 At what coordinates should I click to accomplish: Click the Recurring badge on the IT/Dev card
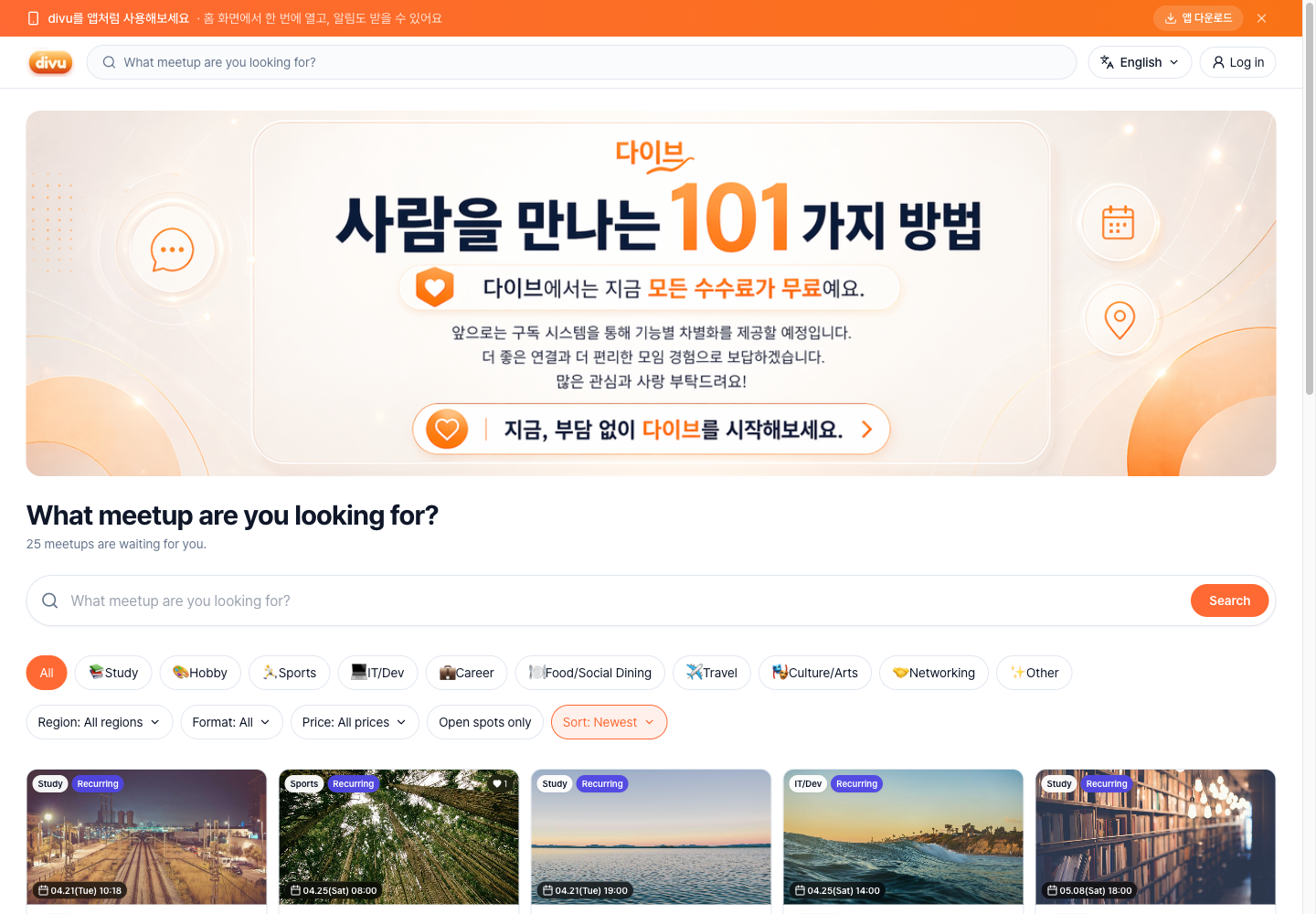(856, 783)
